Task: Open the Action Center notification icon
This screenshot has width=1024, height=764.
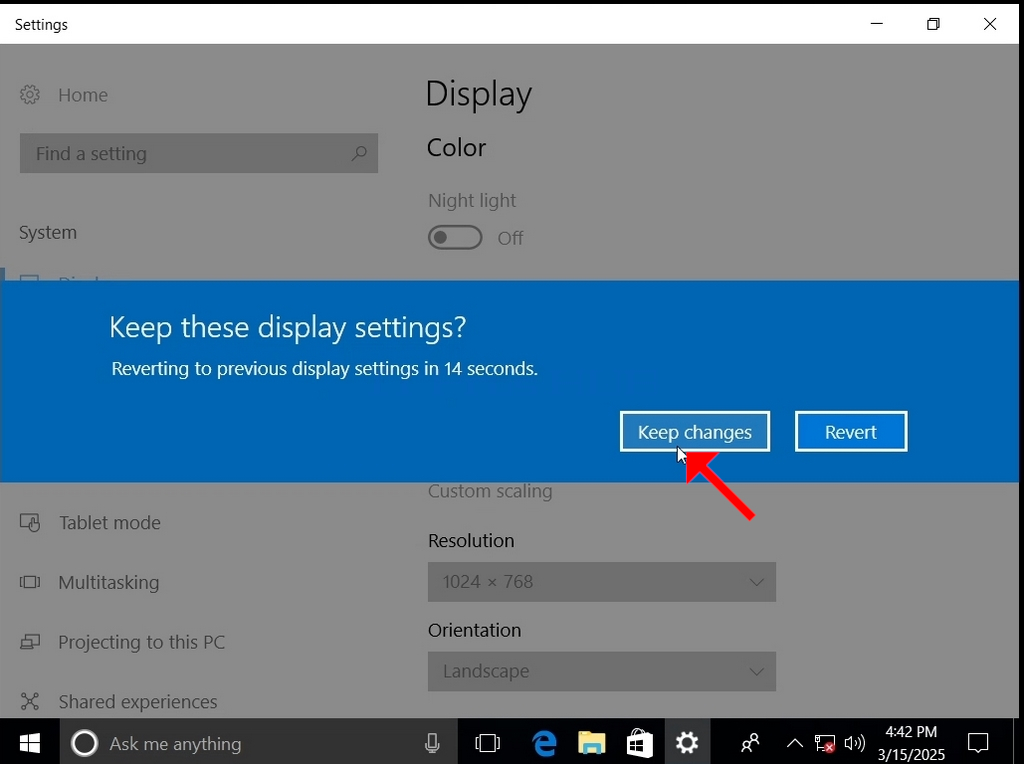Action: tap(978, 743)
